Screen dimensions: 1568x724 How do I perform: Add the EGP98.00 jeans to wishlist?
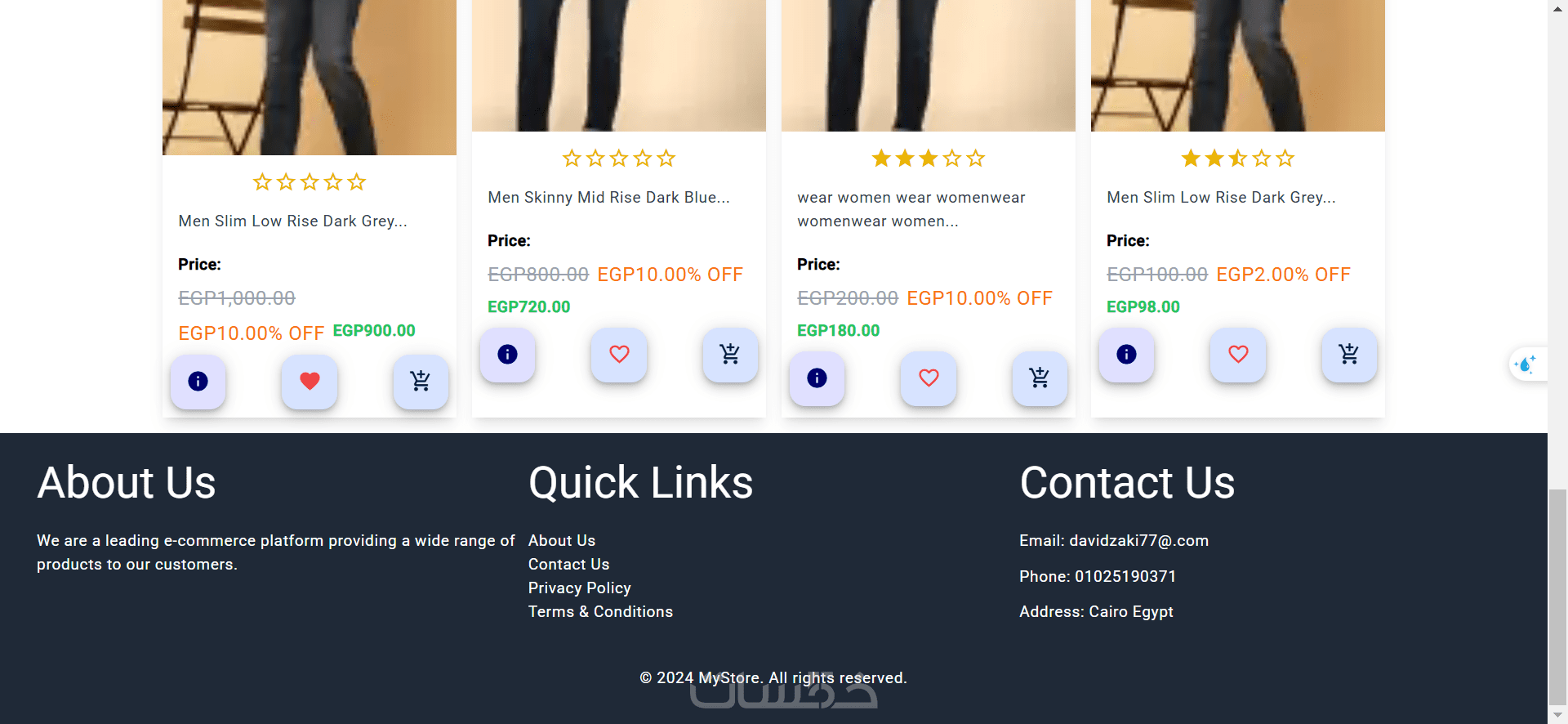pos(1238,355)
